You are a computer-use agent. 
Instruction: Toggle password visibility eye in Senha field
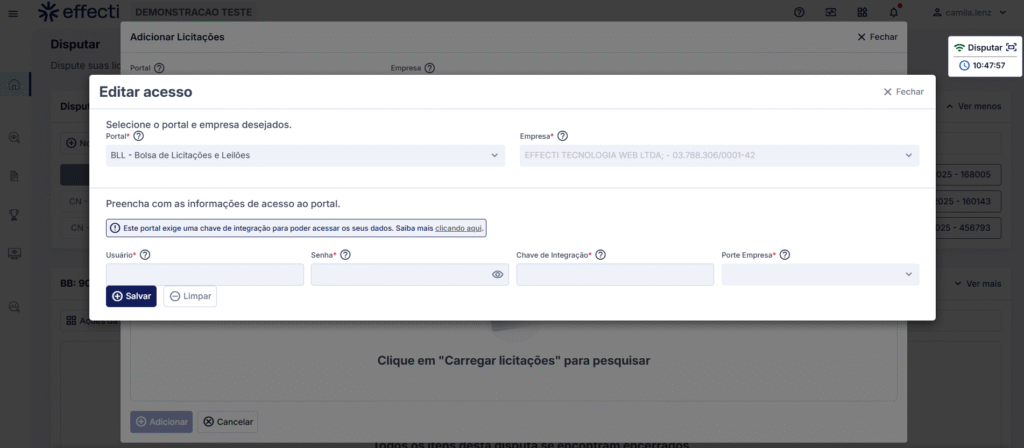click(497, 274)
